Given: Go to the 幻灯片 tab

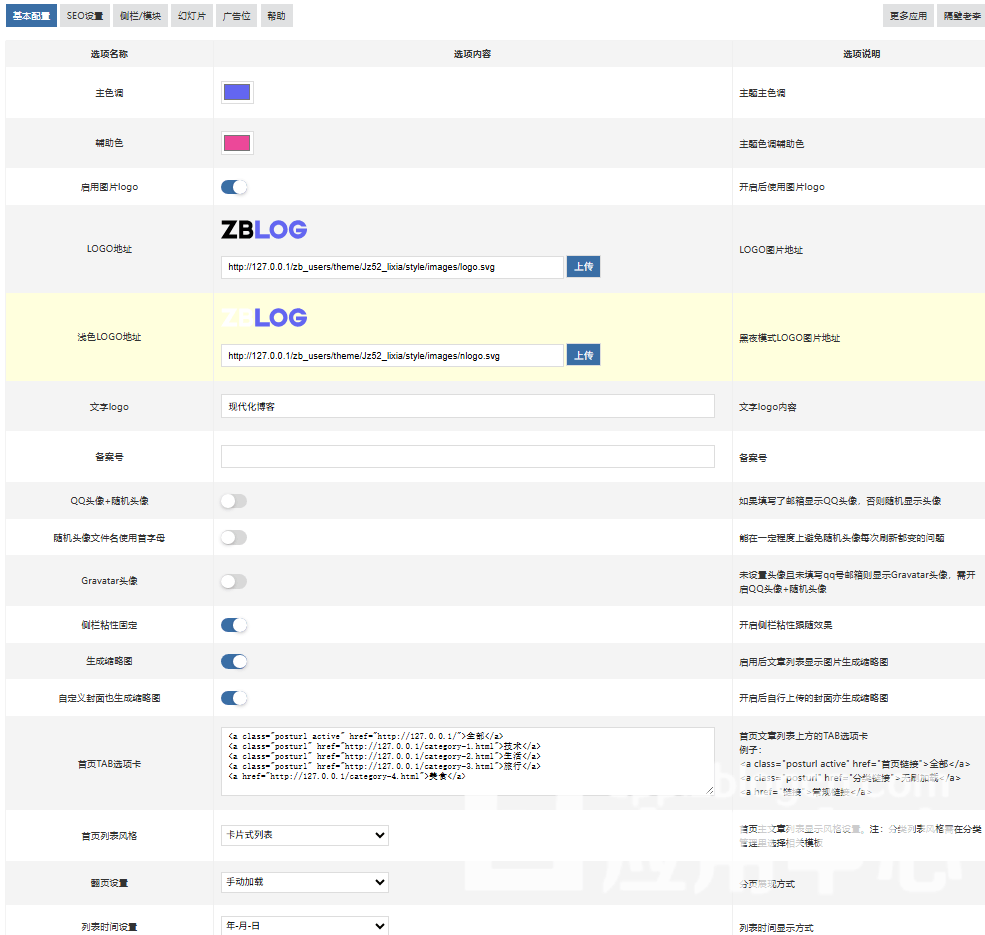Looking at the screenshot, I should coord(191,16).
